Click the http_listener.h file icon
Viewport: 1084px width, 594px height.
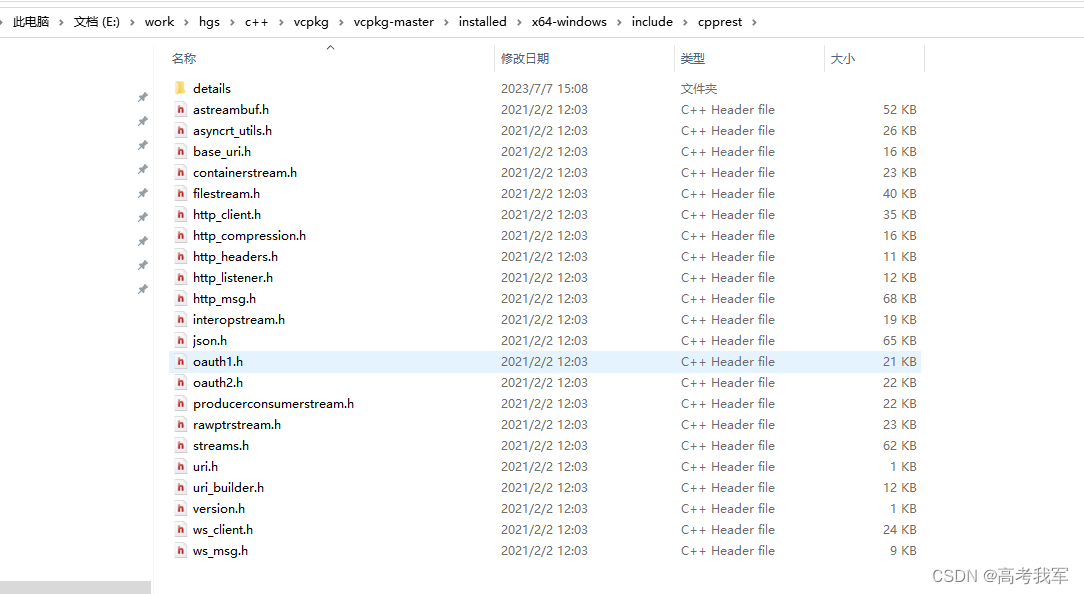pyautogui.click(x=180, y=277)
